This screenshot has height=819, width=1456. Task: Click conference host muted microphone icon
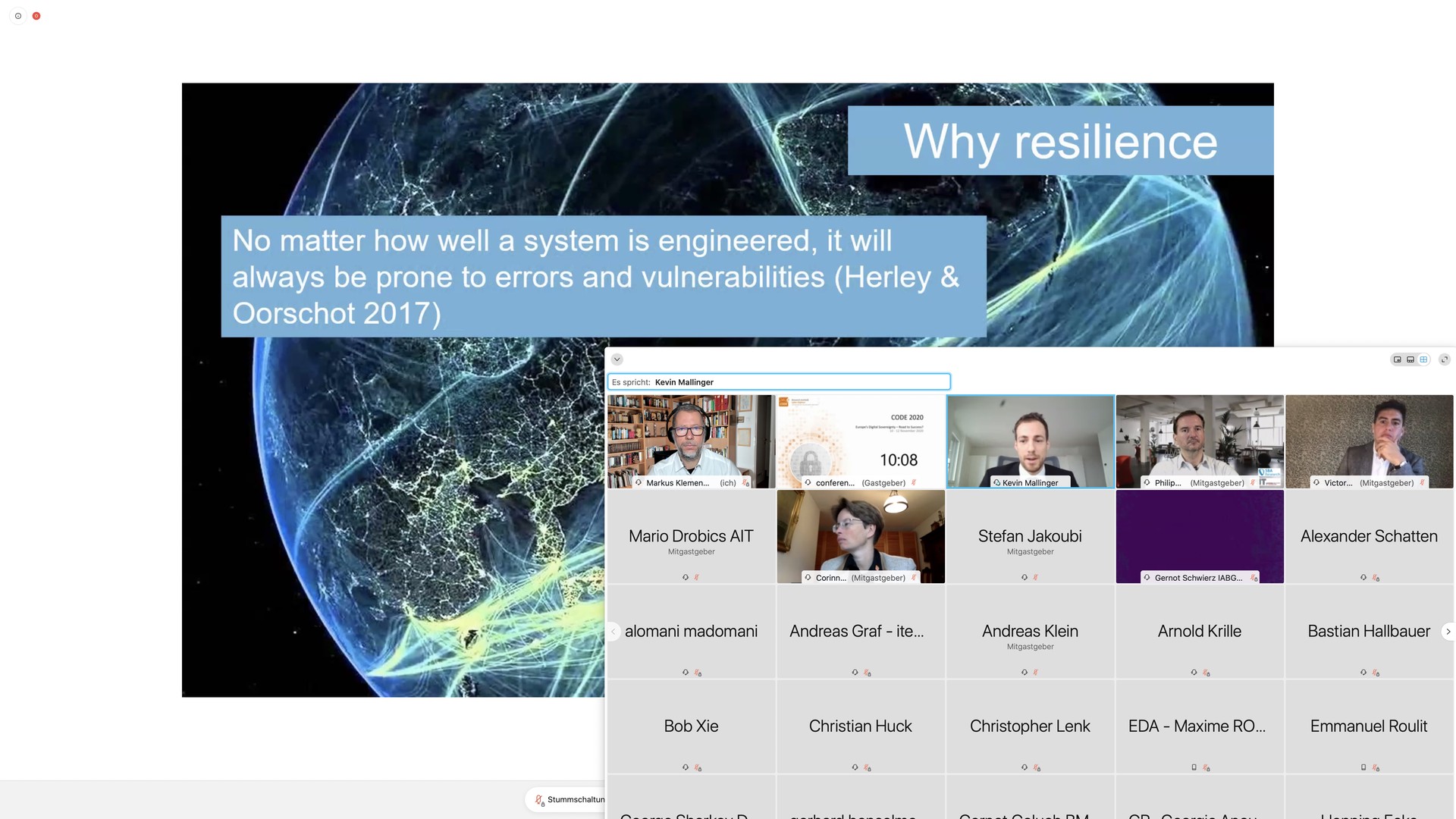click(x=914, y=482)
